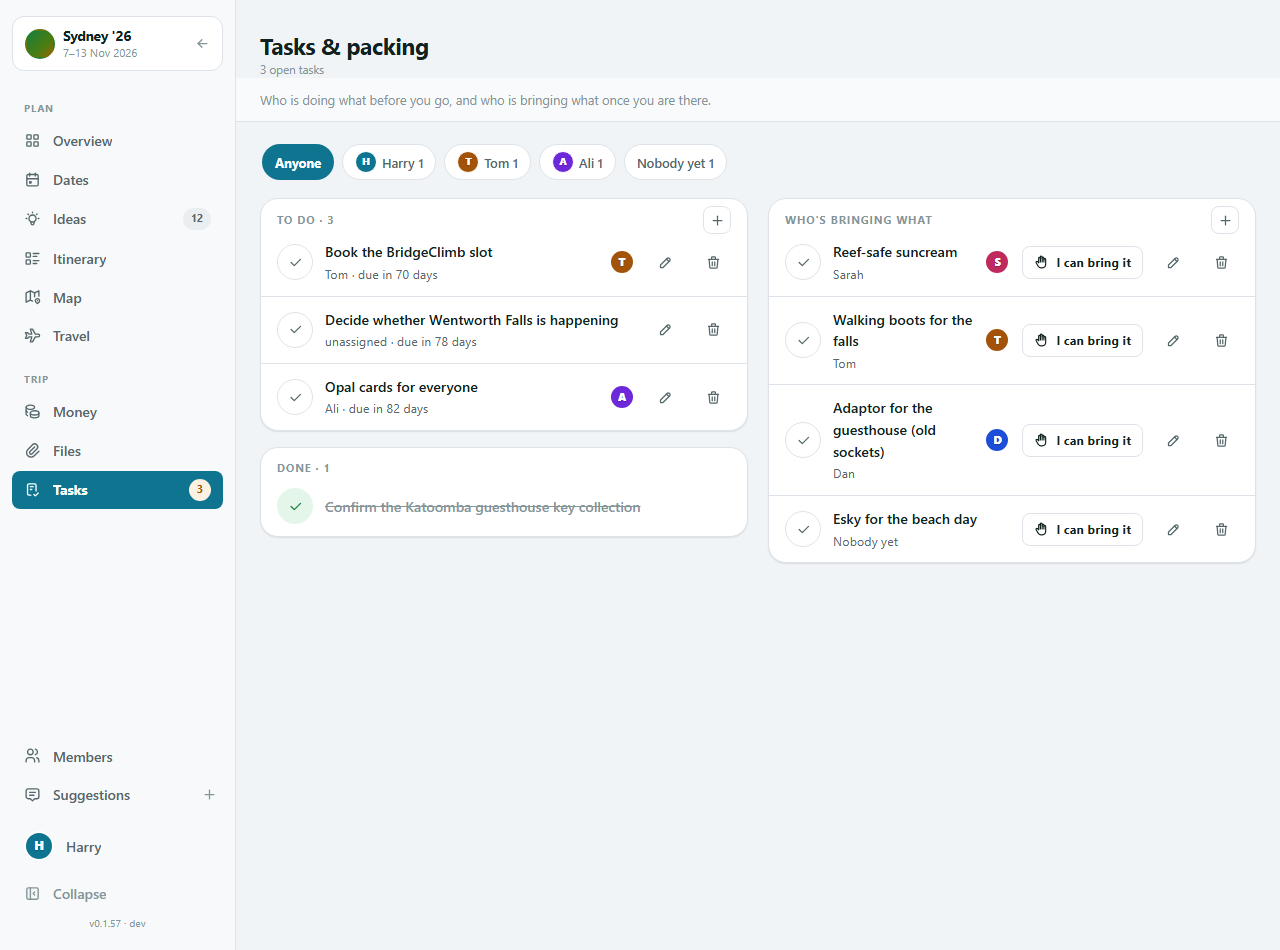1280x950 pixels.
Task: Delete the Reef-safe suncream item
Action: coord(1221,263)
